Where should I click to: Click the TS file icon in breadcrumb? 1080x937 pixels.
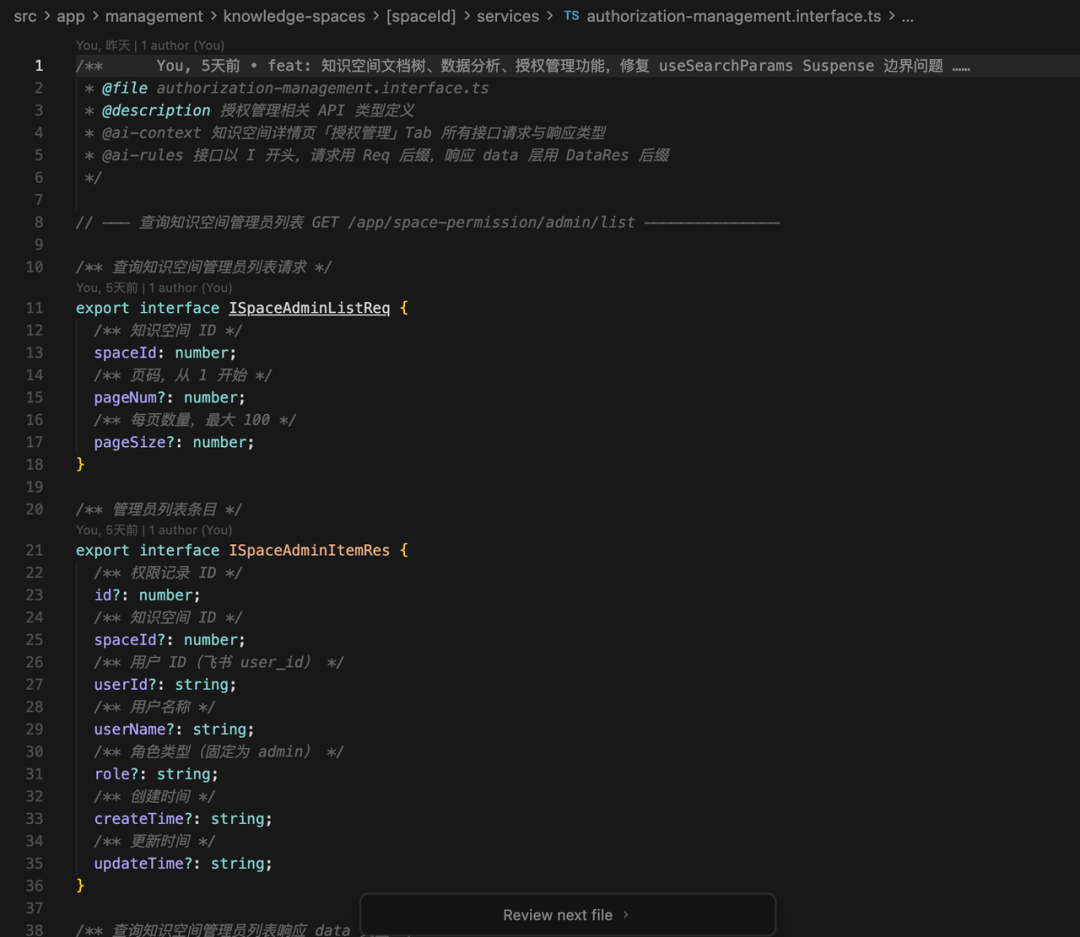tap(571, 16)
